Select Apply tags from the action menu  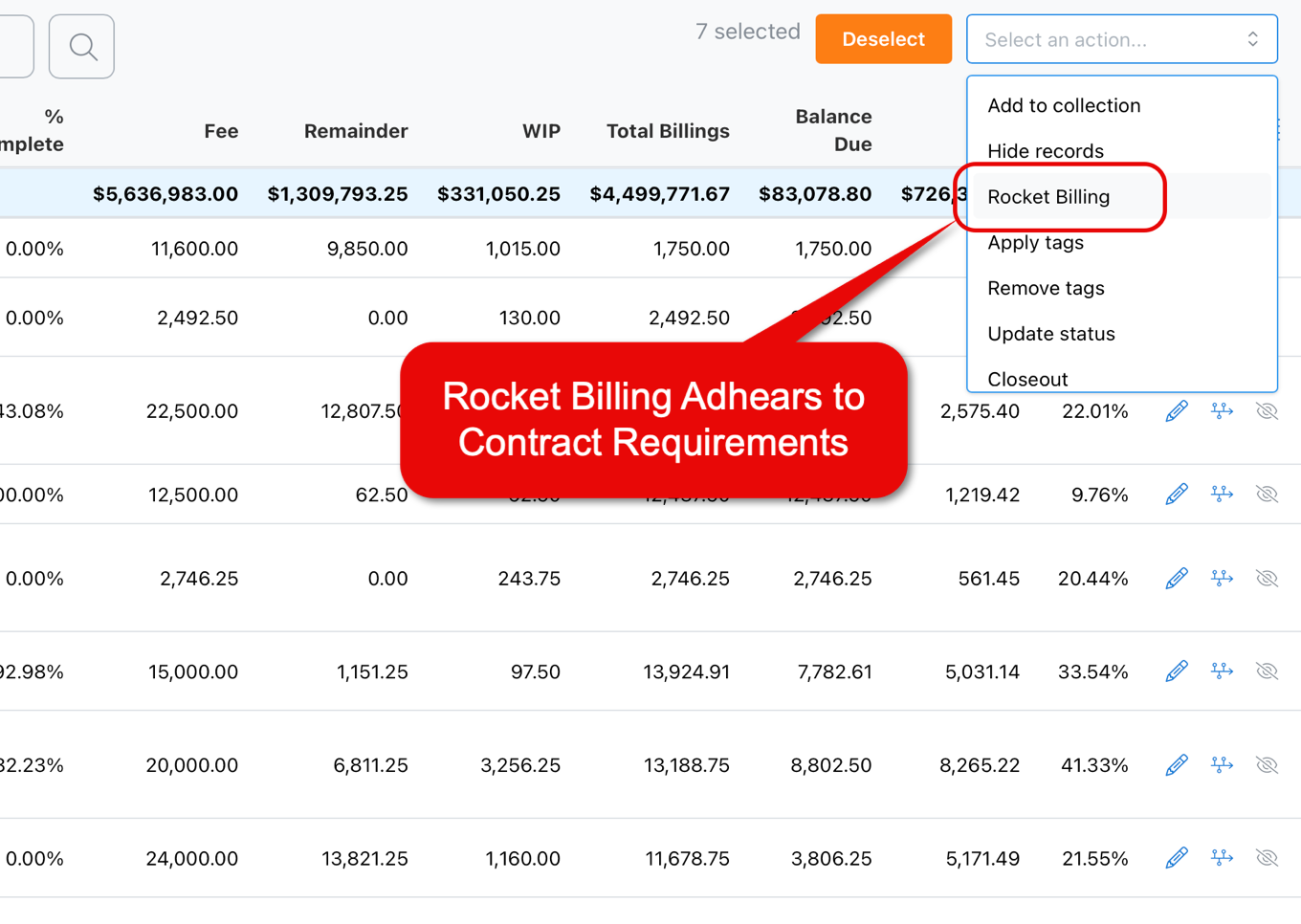1036,243
